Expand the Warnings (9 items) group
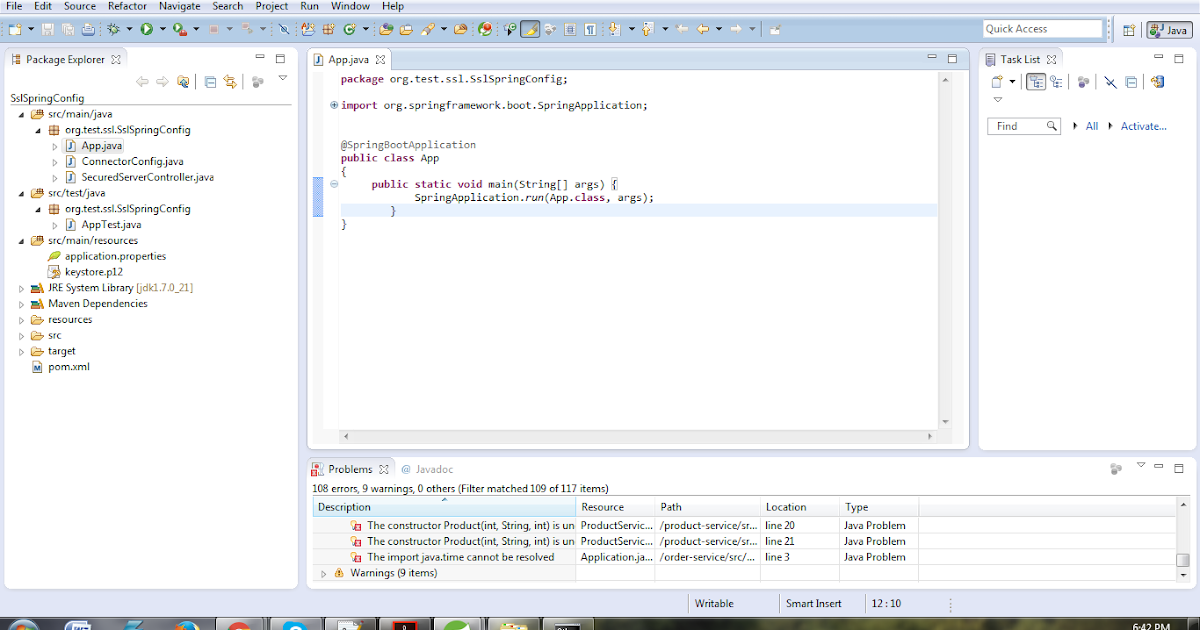1200x630 pixels. pos(323,573)
